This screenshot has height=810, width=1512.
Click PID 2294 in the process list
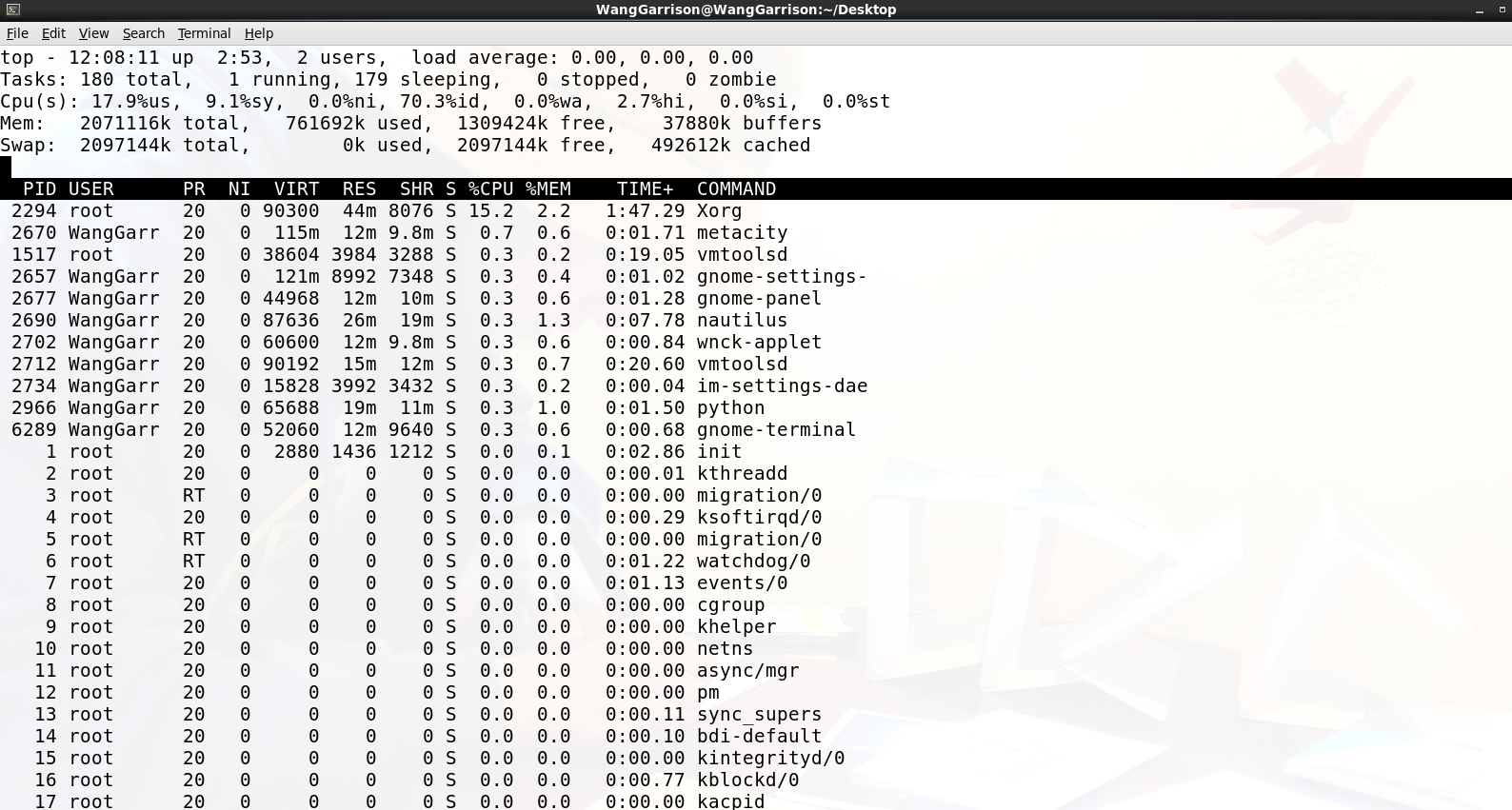pos(34,211)
